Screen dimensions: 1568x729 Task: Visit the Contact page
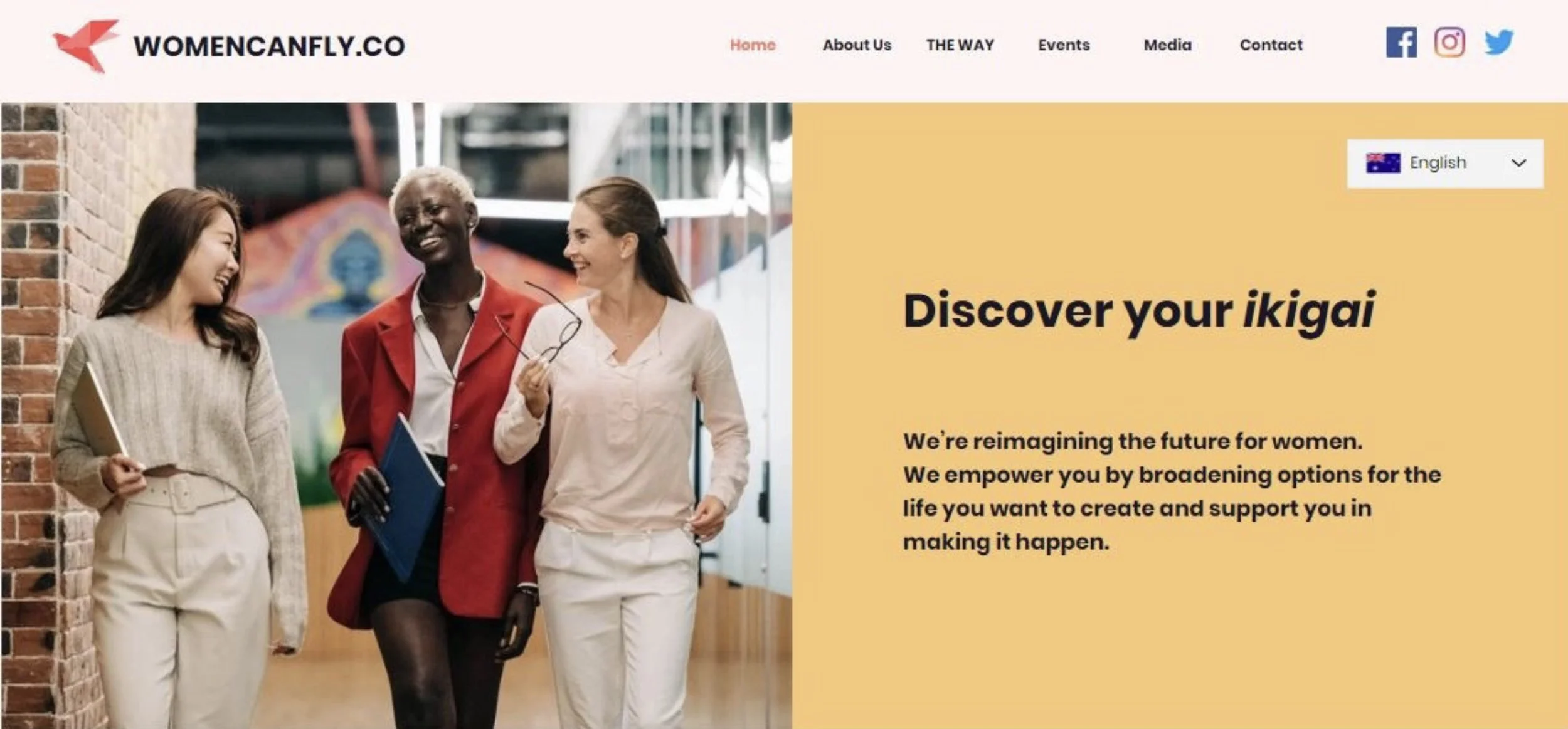[1271, 45]
